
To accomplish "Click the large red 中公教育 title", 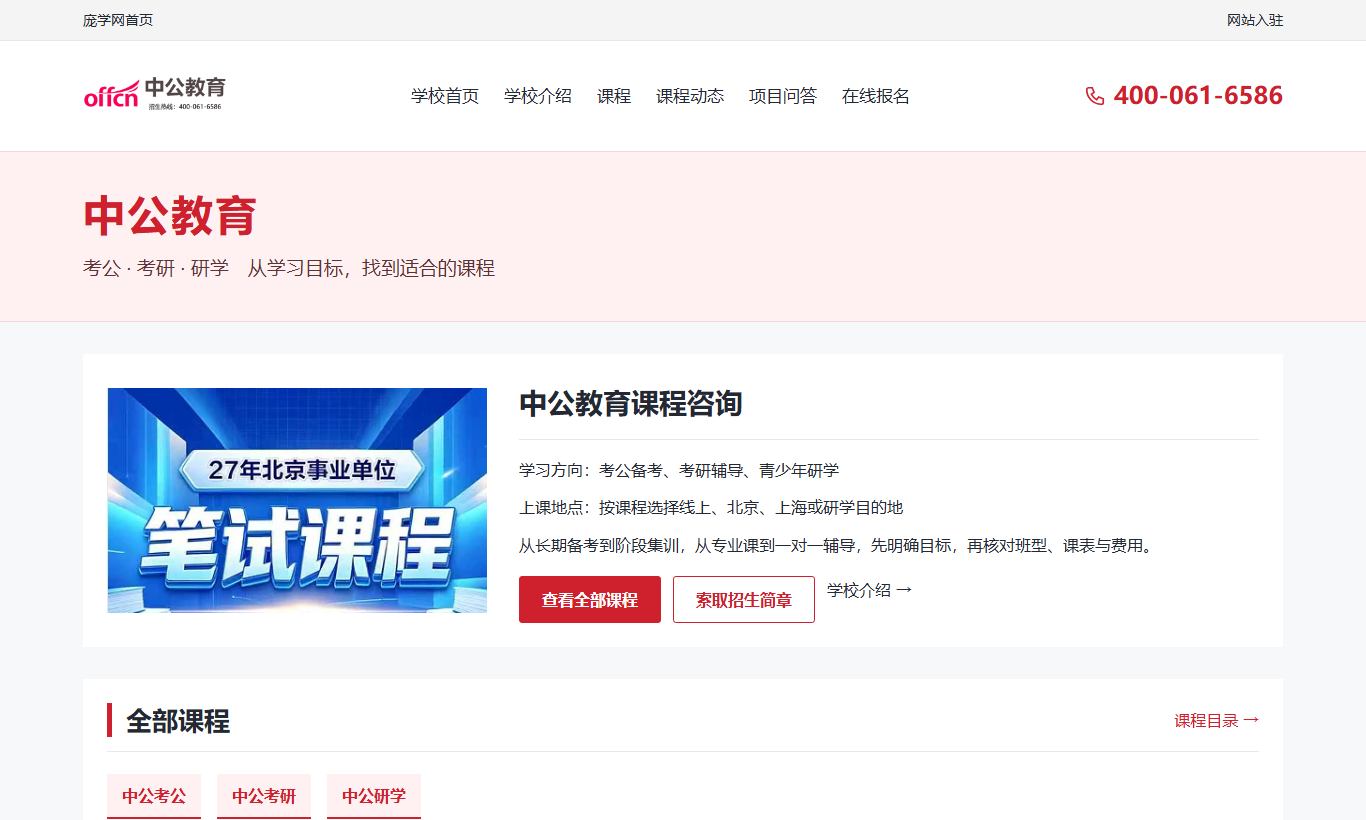I will [x=170, y=216].
